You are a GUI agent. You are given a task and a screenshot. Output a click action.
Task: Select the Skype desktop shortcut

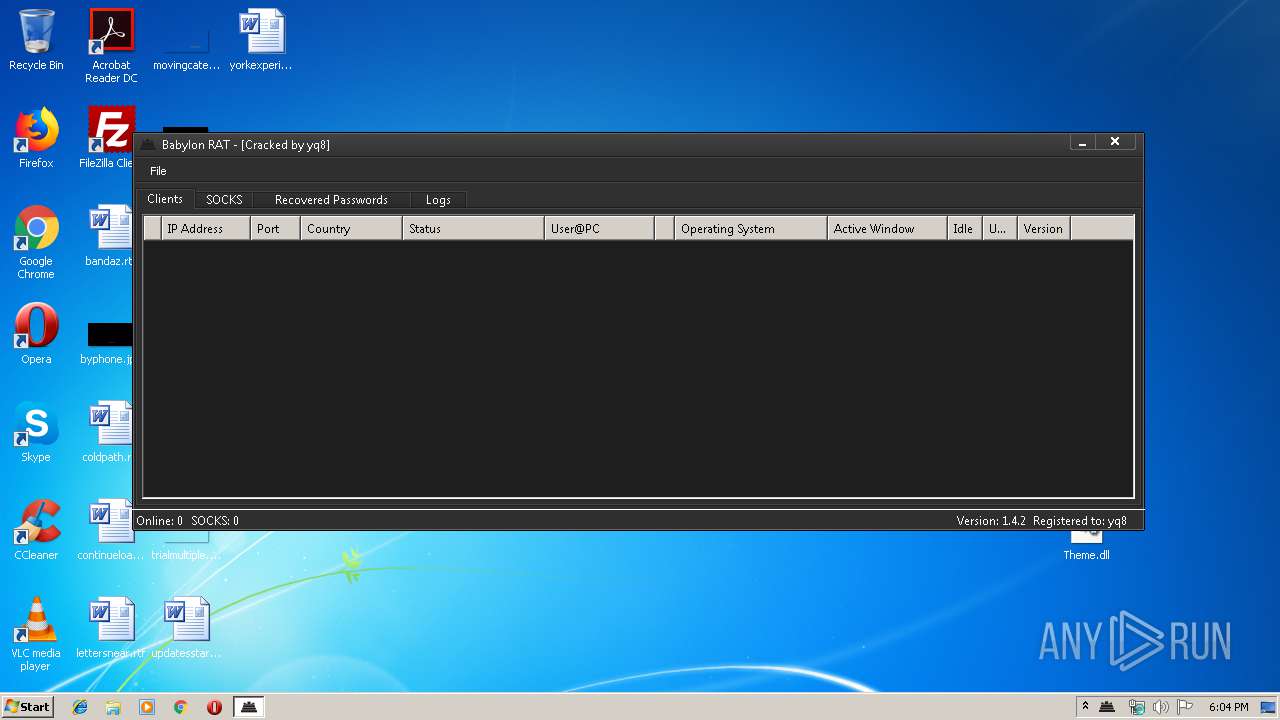[x=36, y=432]
